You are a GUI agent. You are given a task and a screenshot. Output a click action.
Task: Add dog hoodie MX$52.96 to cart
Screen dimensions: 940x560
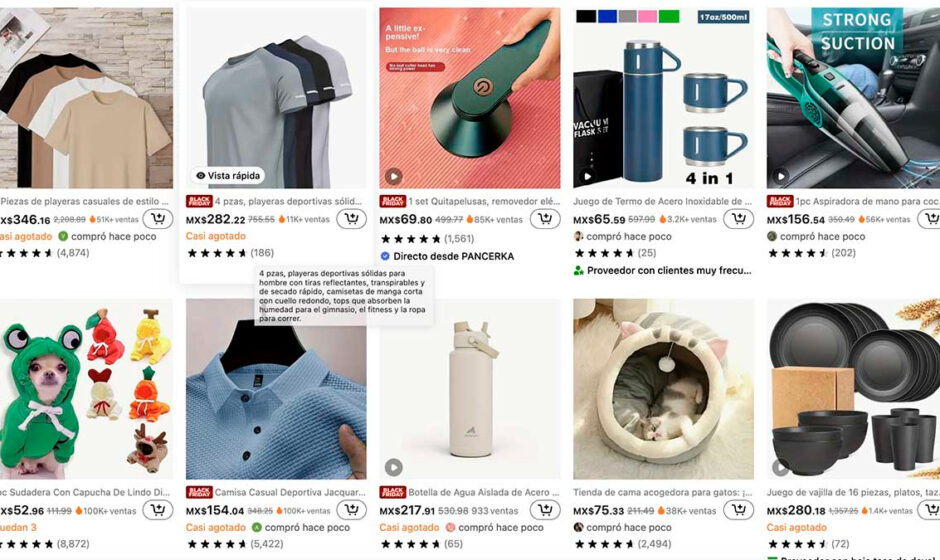[158, 510]
